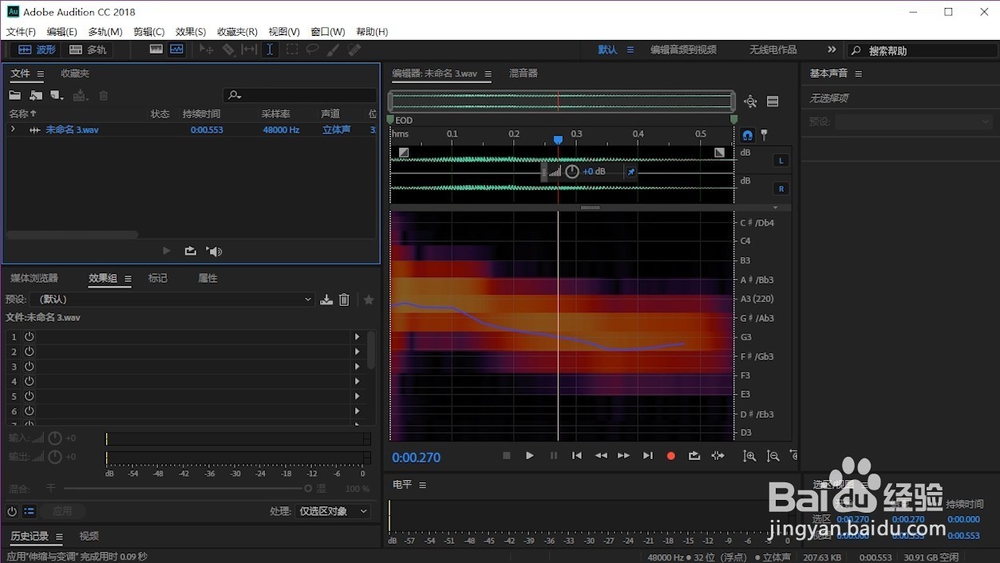The width and height of the screenshot is (1000, 563).
Task: Open the 窗口(W) menu
Action: (328, 31)
